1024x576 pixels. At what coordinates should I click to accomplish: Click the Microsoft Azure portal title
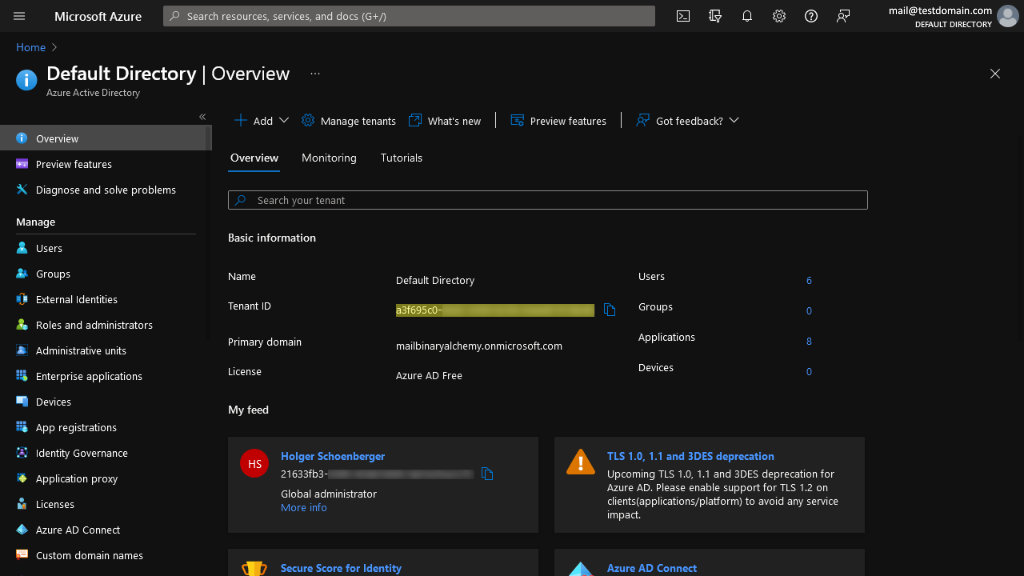[x=98, y=16]
